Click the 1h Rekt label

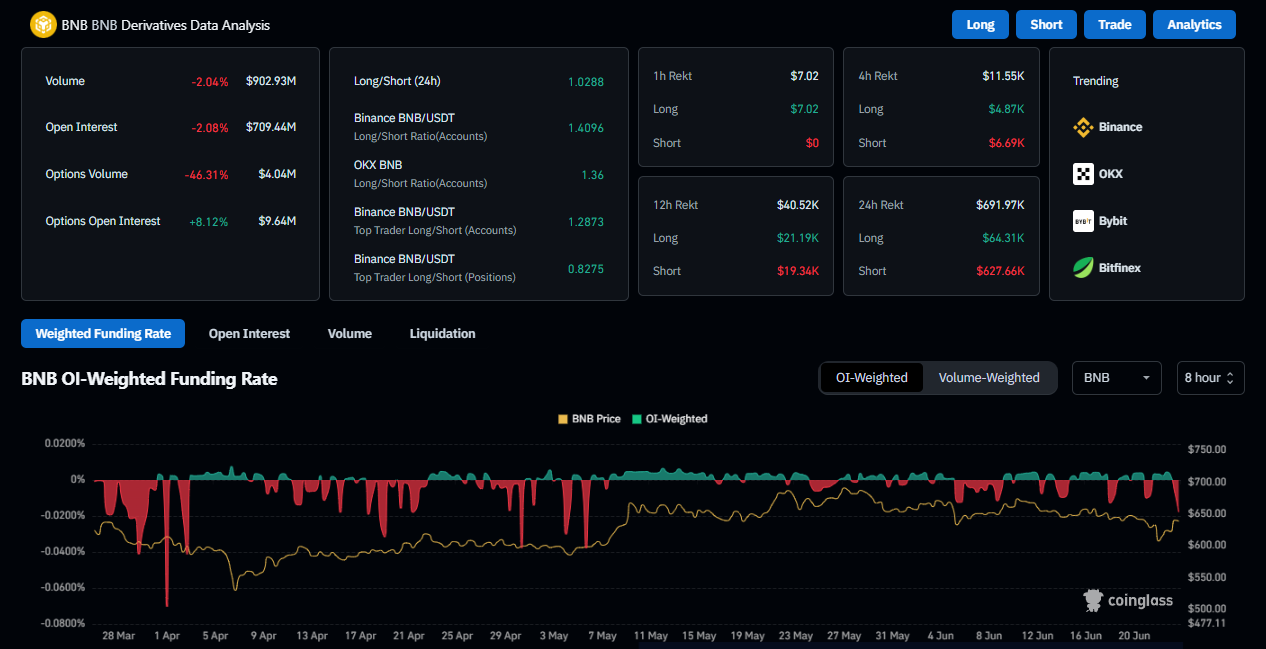click(672, 76)
